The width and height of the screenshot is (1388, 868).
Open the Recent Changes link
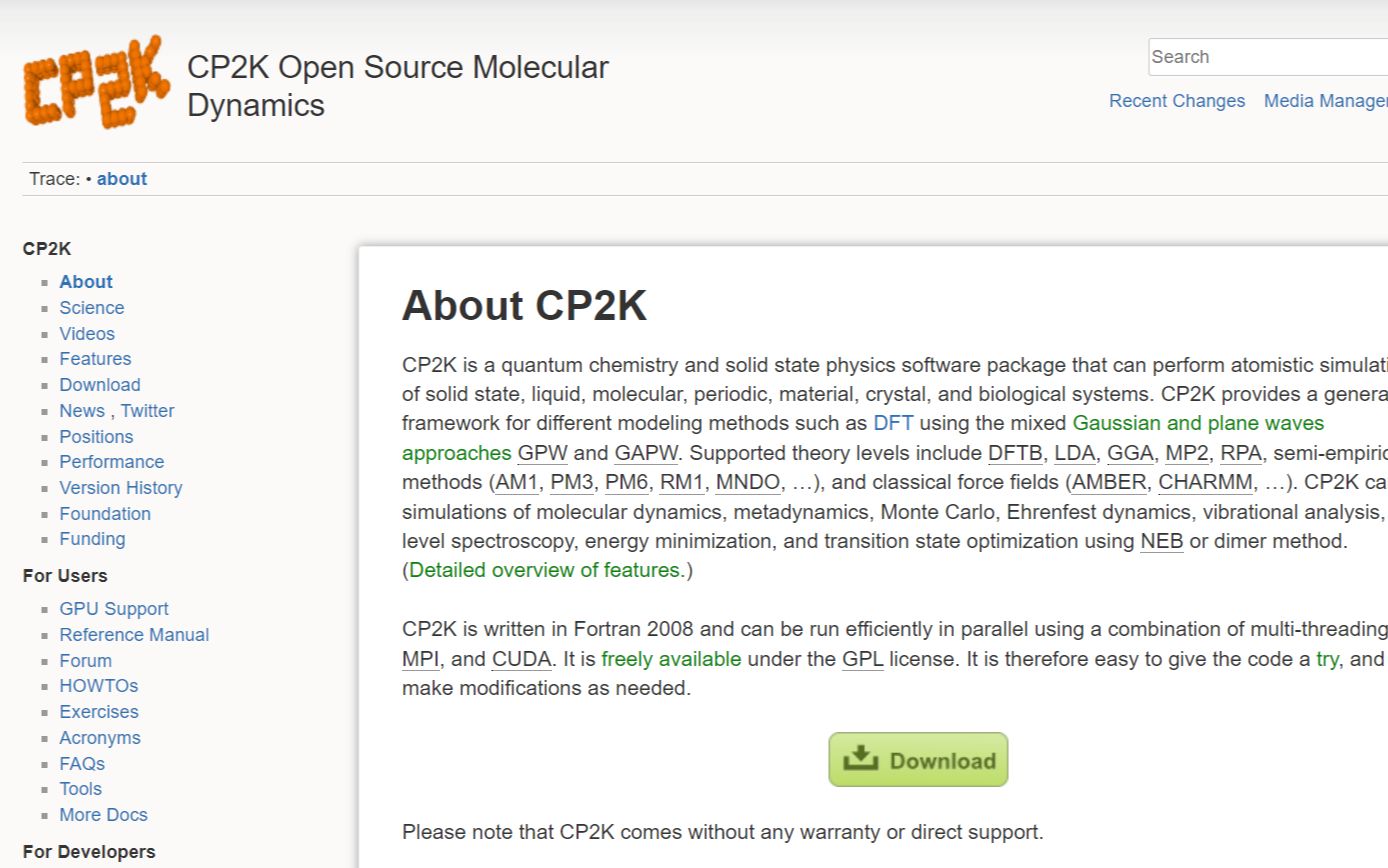[1177, 101]
